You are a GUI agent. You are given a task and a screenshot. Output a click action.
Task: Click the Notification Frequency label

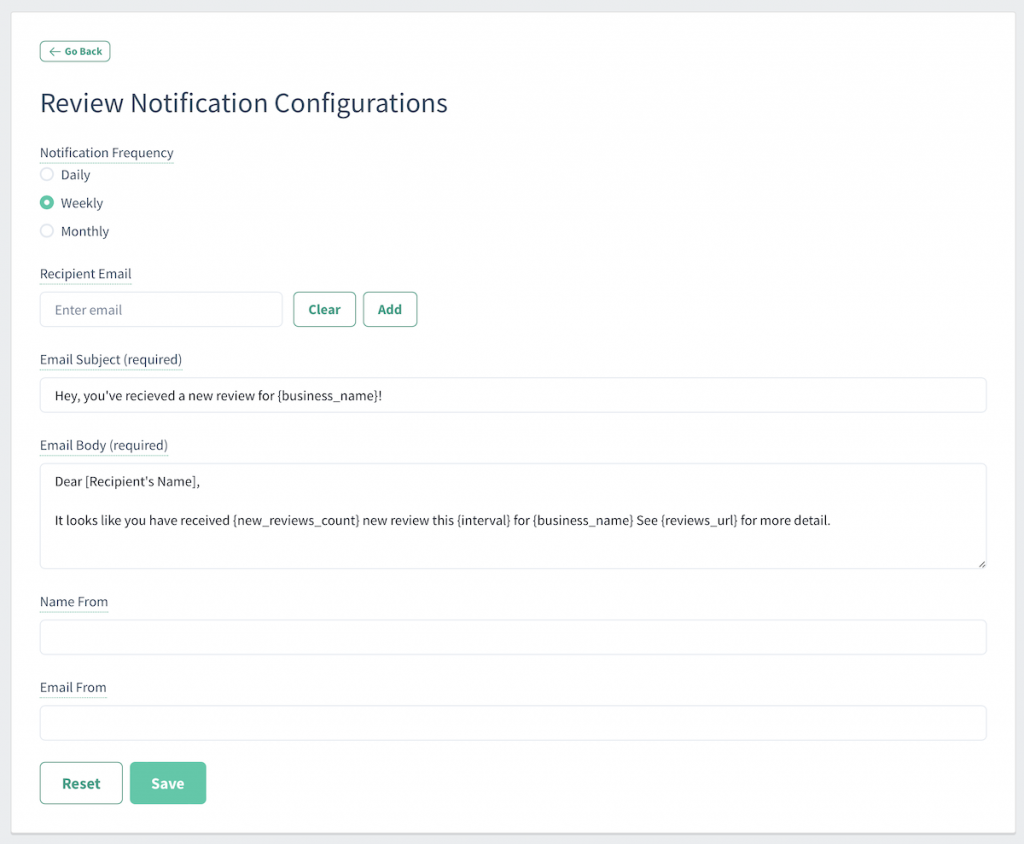tap(106, 153)
